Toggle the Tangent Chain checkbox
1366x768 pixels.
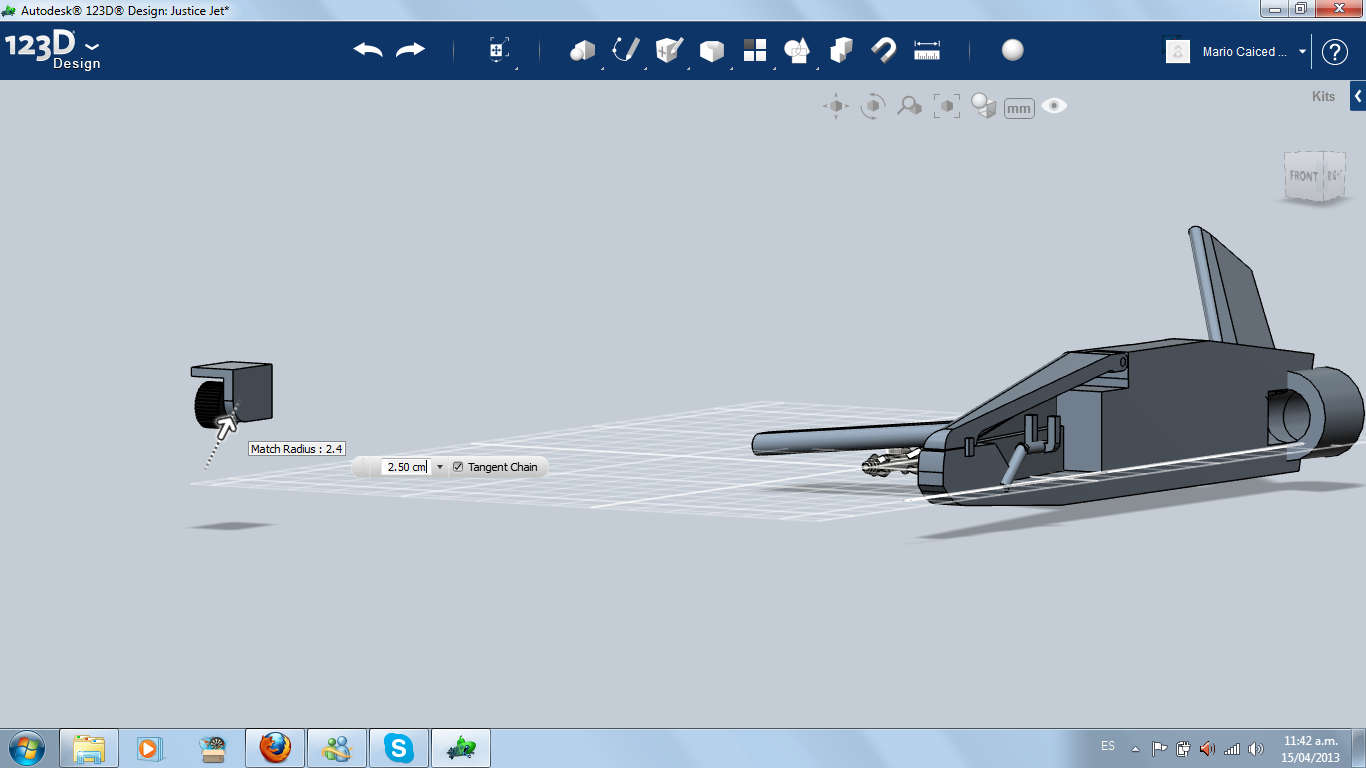pos(458,467)
